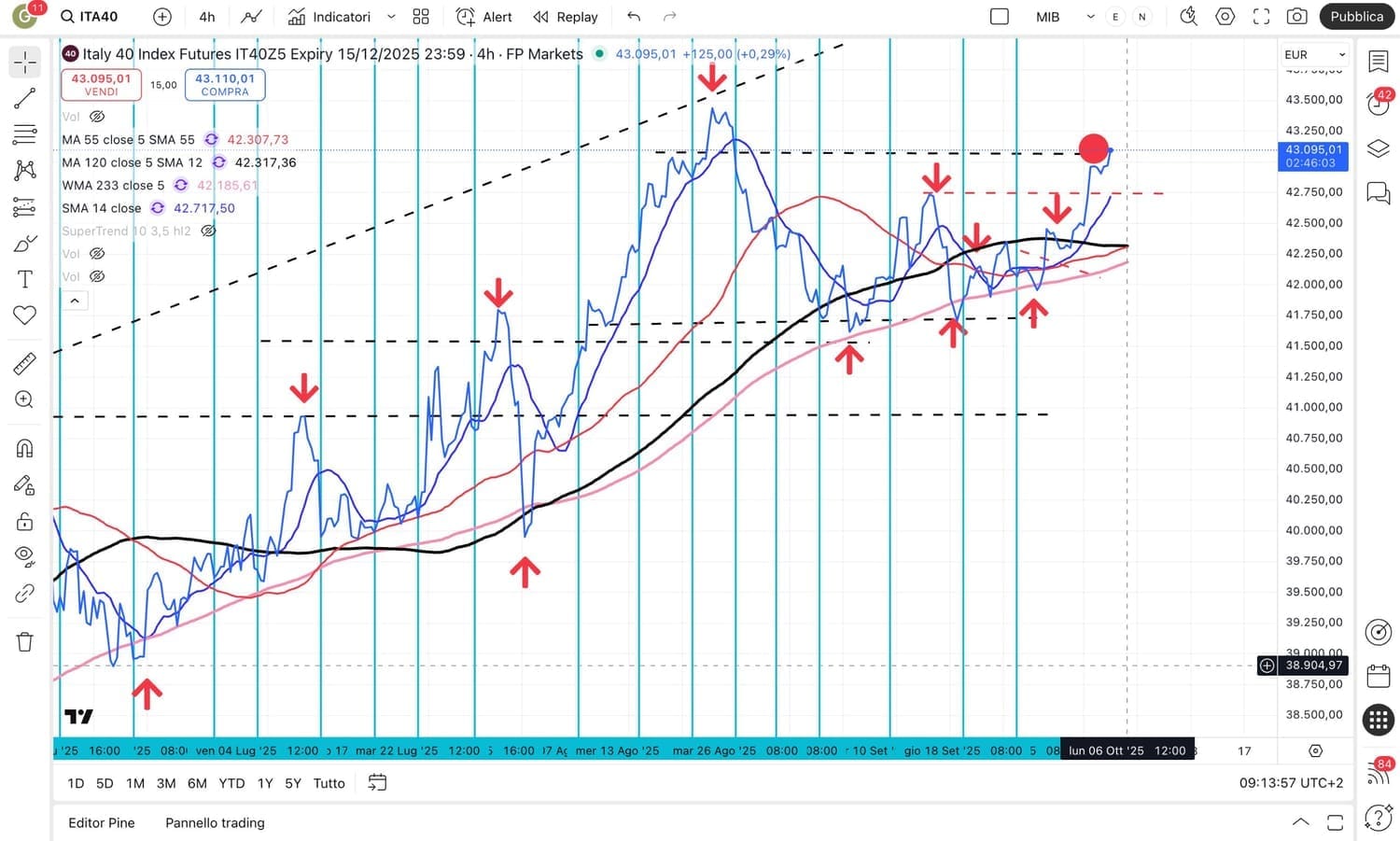Image resolution: width=1400 pixels, height=841 pixels.
Task: Open the watchlist panel in right sidebar
Action: click(x=1379, y=62)
